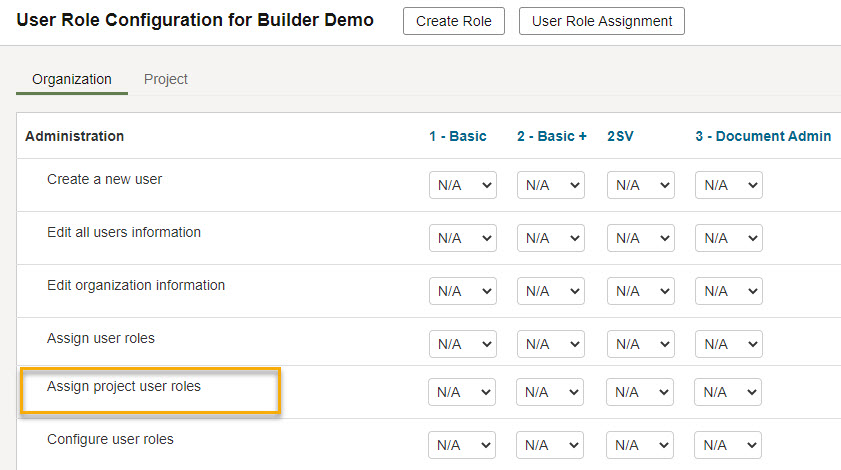Open Edit all users information dropdown under 2 - Basic +

(550, 238)
